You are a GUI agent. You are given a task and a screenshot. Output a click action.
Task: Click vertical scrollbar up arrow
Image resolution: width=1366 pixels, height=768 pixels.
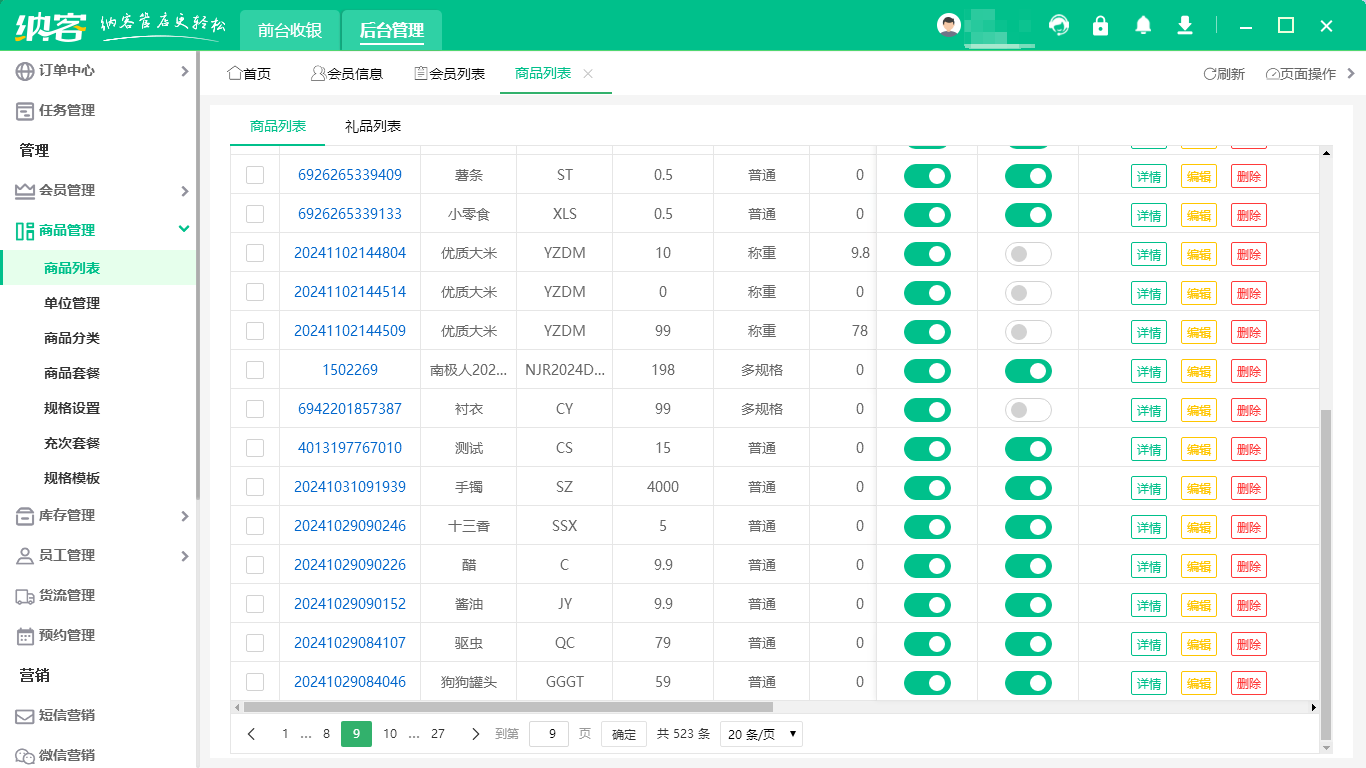coord(1327,153)
